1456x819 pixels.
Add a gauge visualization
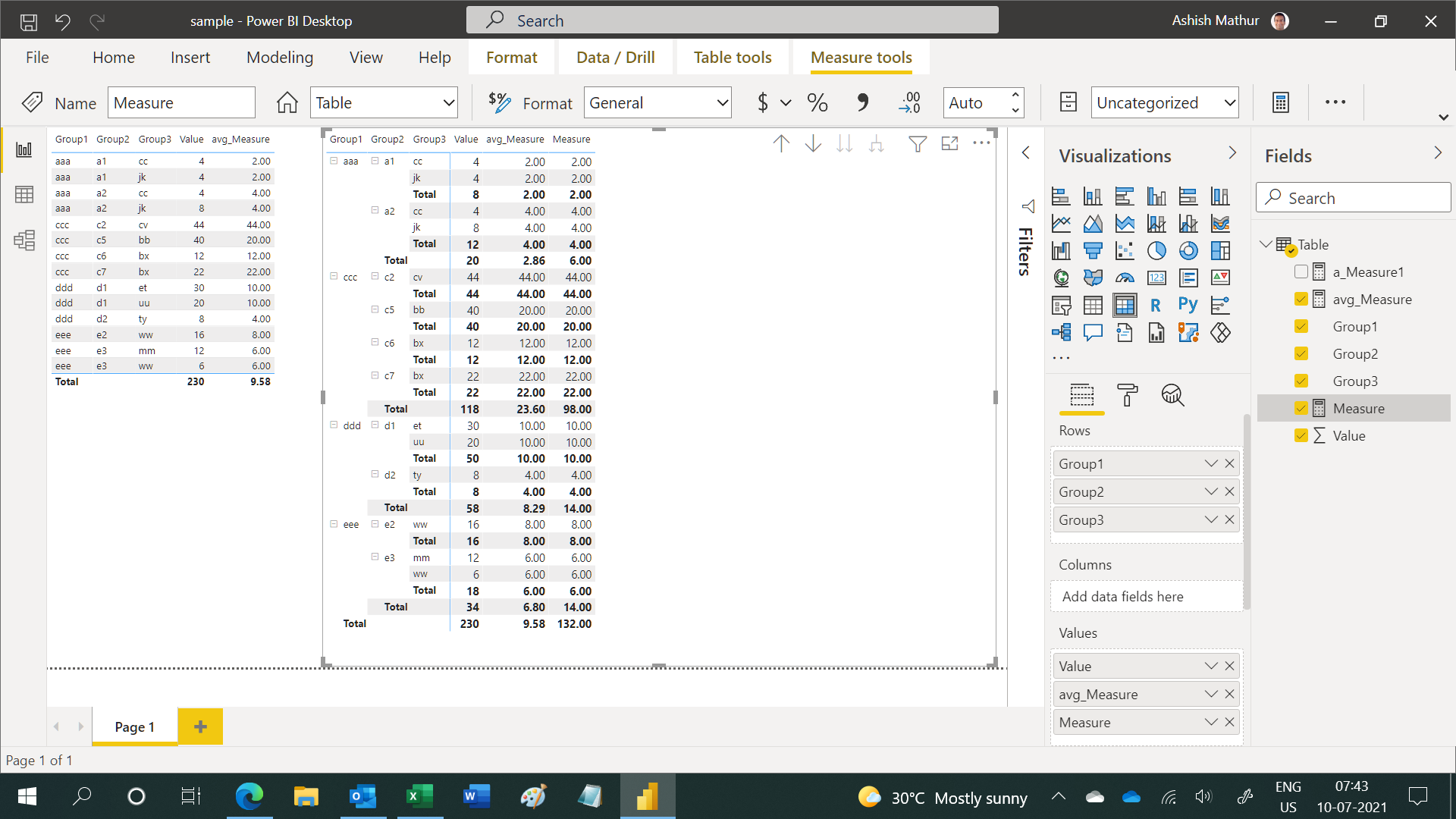1125,278
